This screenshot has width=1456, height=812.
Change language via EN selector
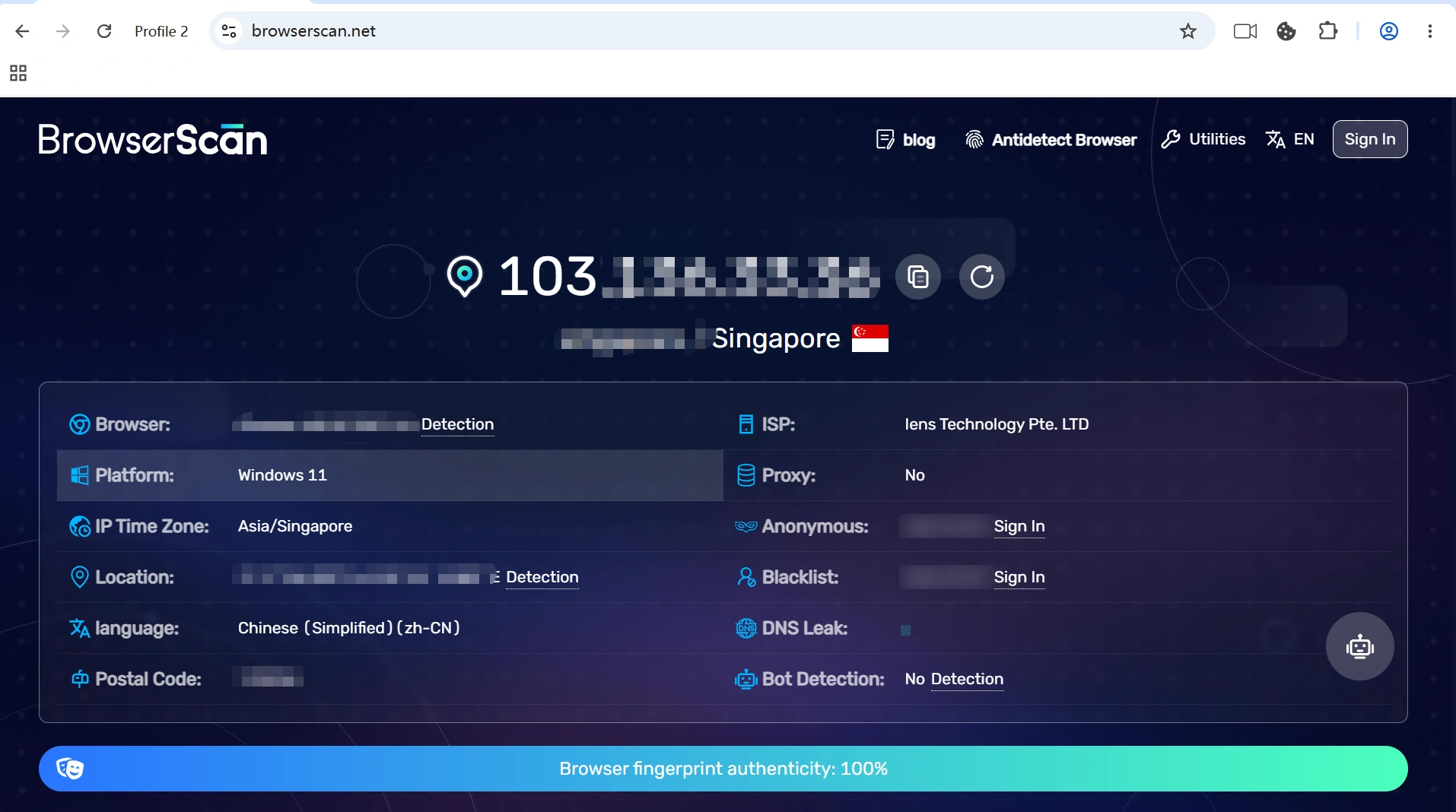1290,139
